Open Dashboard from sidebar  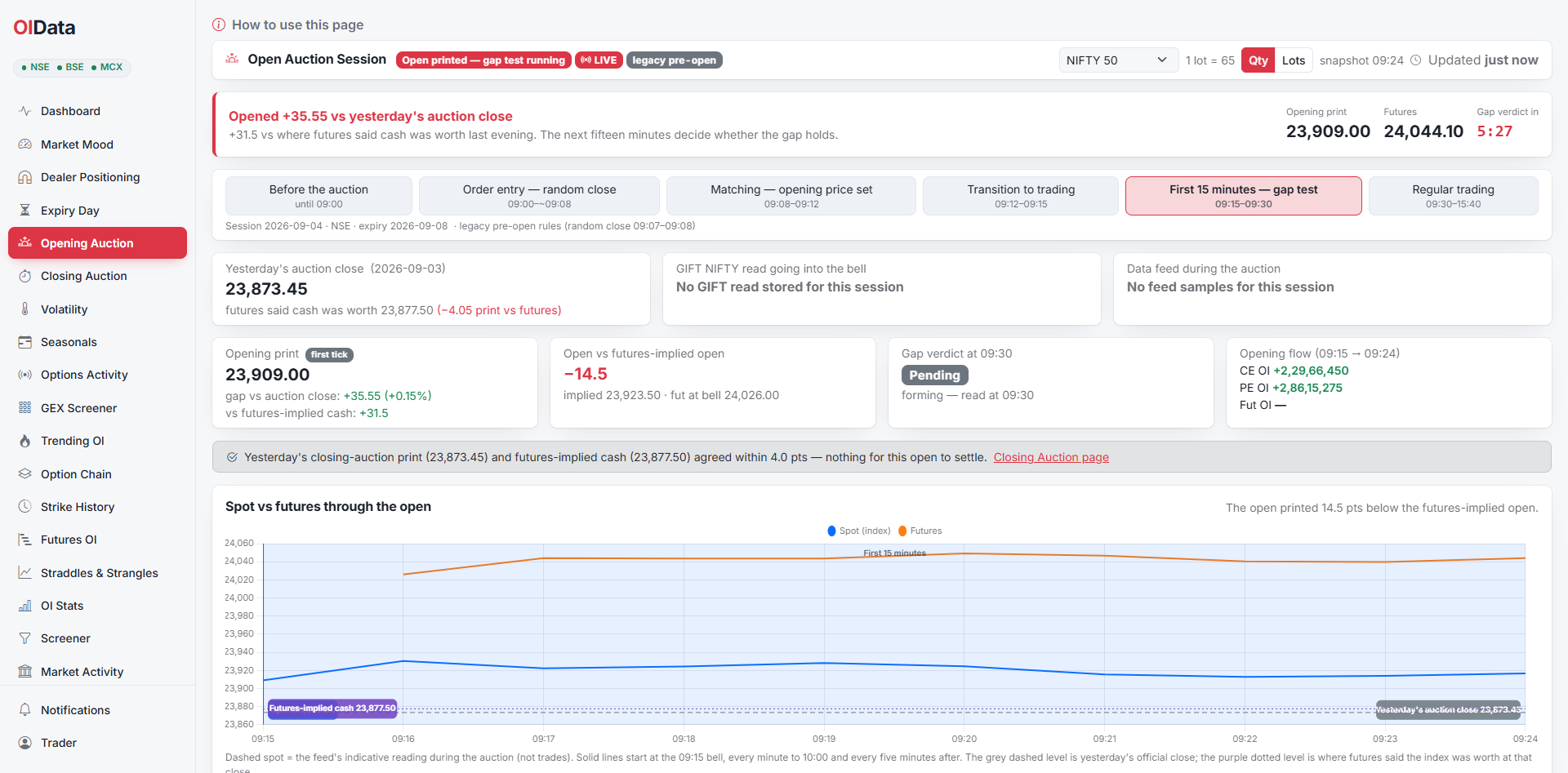point(97,111)
